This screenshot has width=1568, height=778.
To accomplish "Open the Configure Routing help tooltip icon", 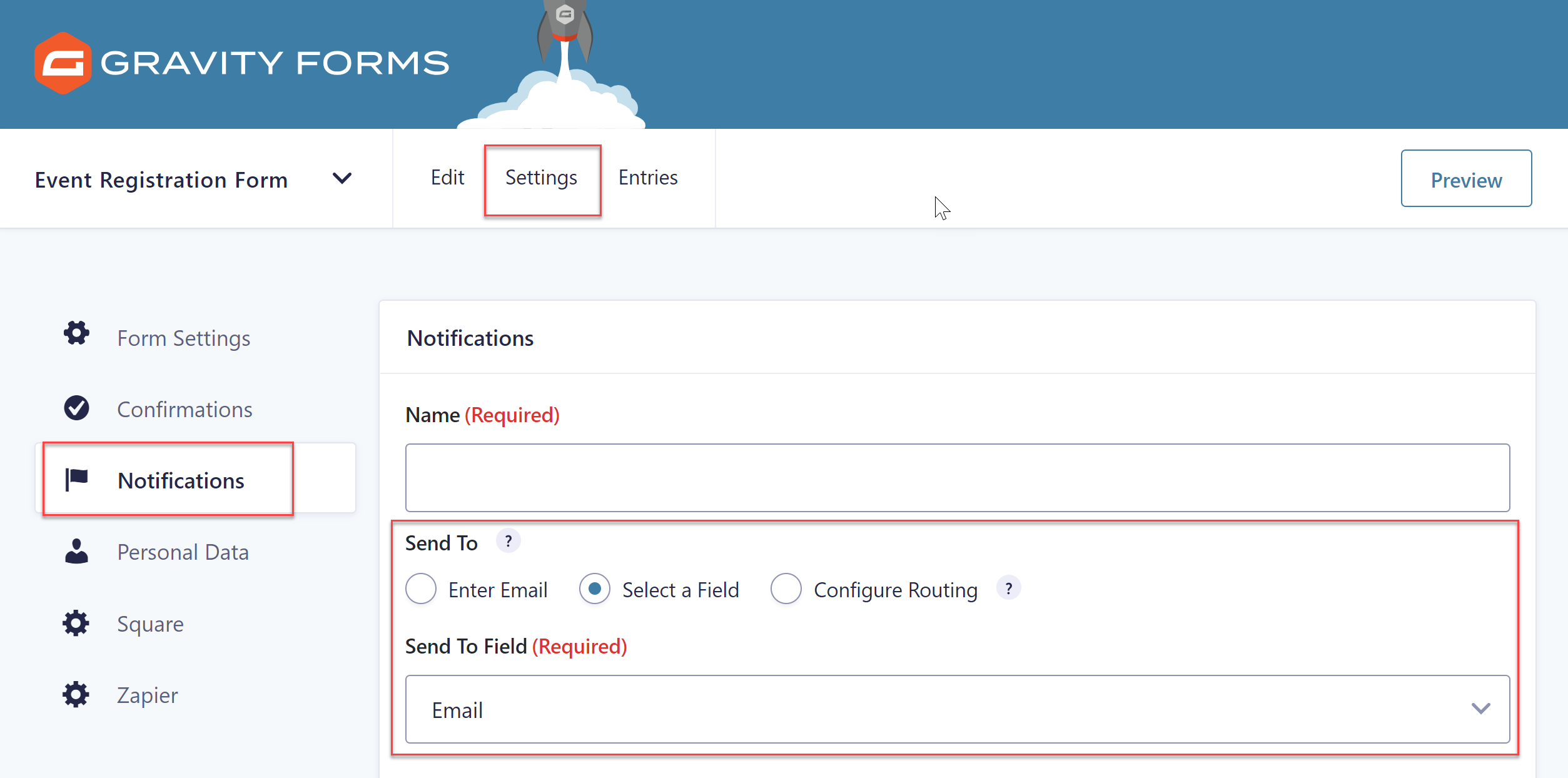I will (x=1008, y=588).
